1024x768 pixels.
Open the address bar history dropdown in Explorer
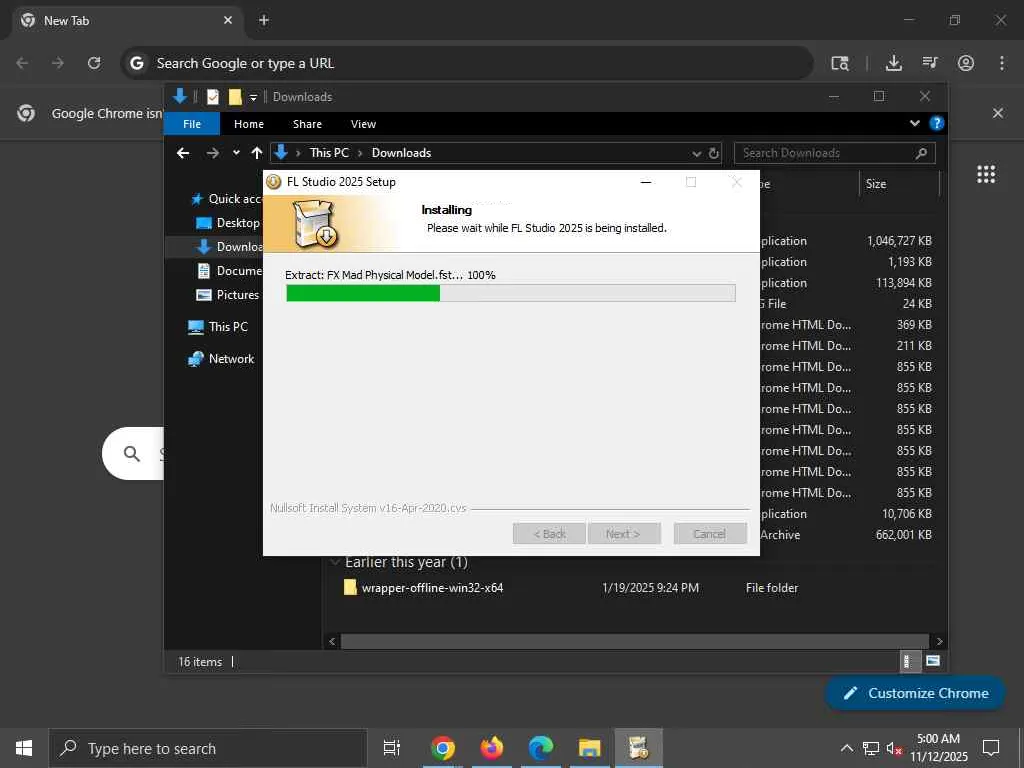click(697, 153)
